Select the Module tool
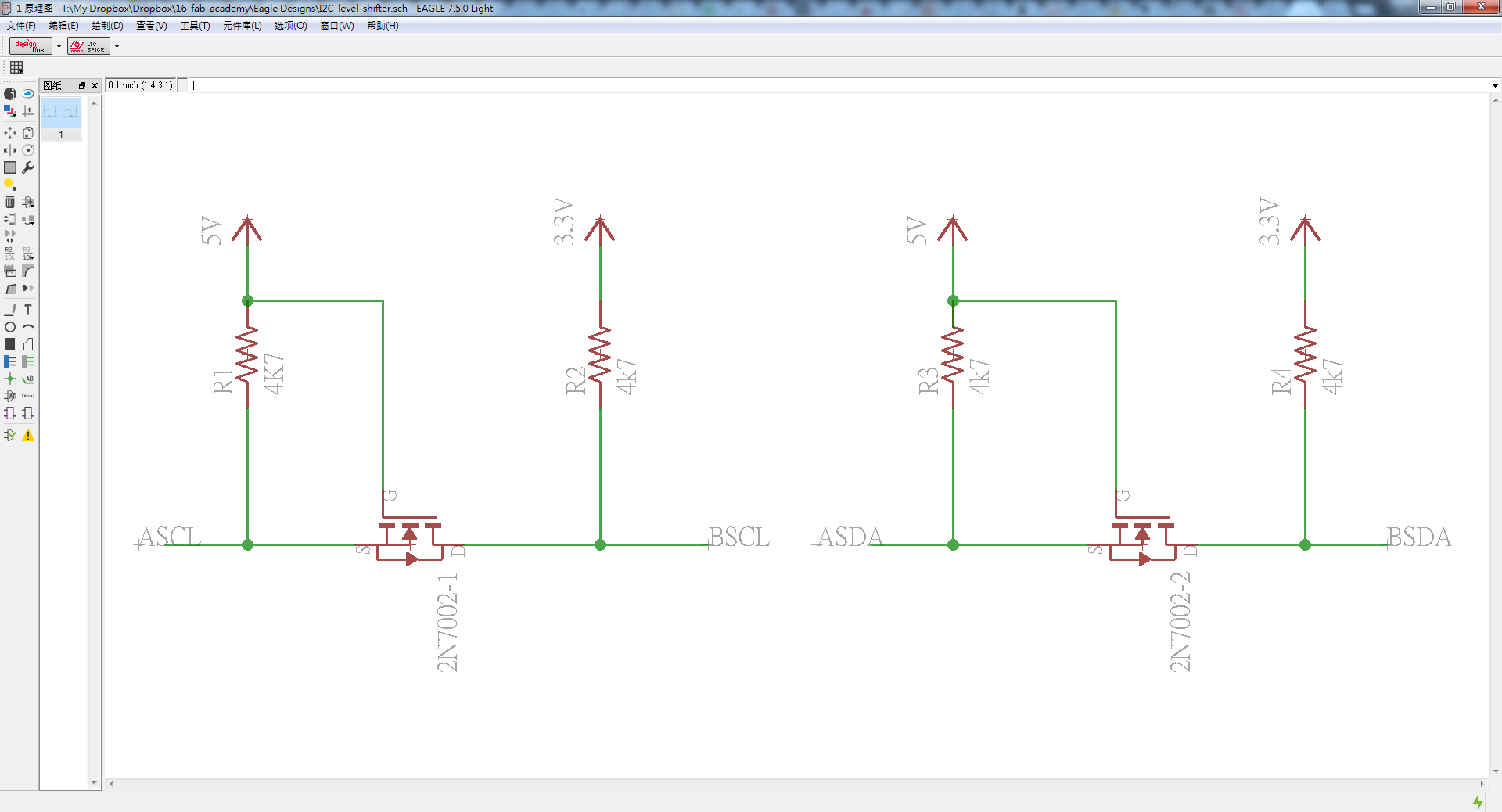Image resolution: width=1502 pixels, height=812 pixels. (x=10, y=413)
